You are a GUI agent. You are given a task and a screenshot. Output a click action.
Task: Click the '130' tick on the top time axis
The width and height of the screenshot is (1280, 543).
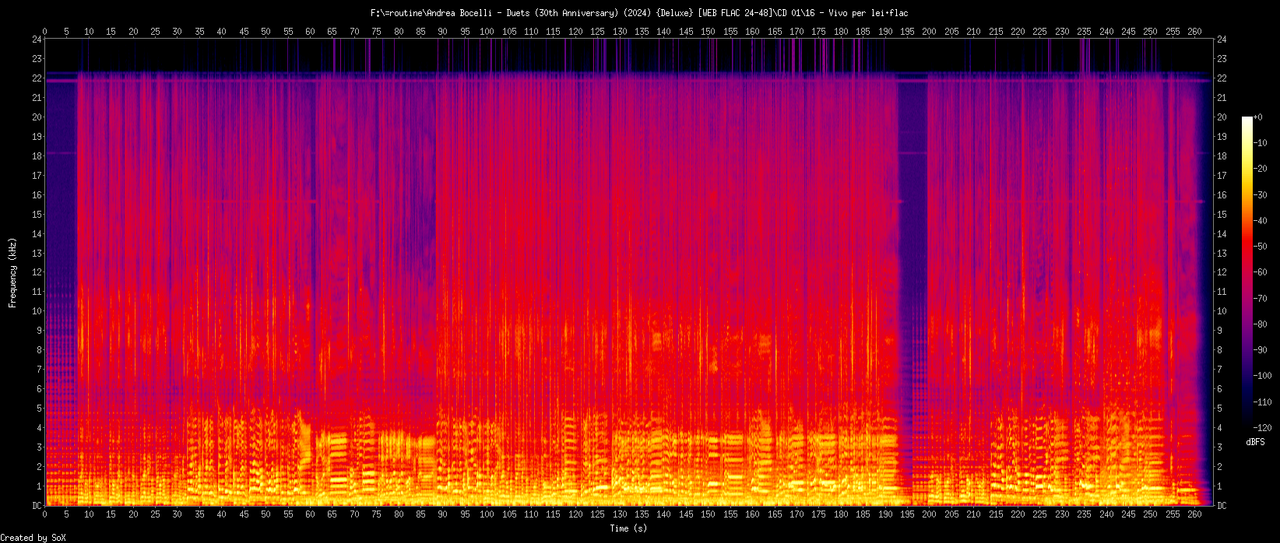tap(620, 31)
